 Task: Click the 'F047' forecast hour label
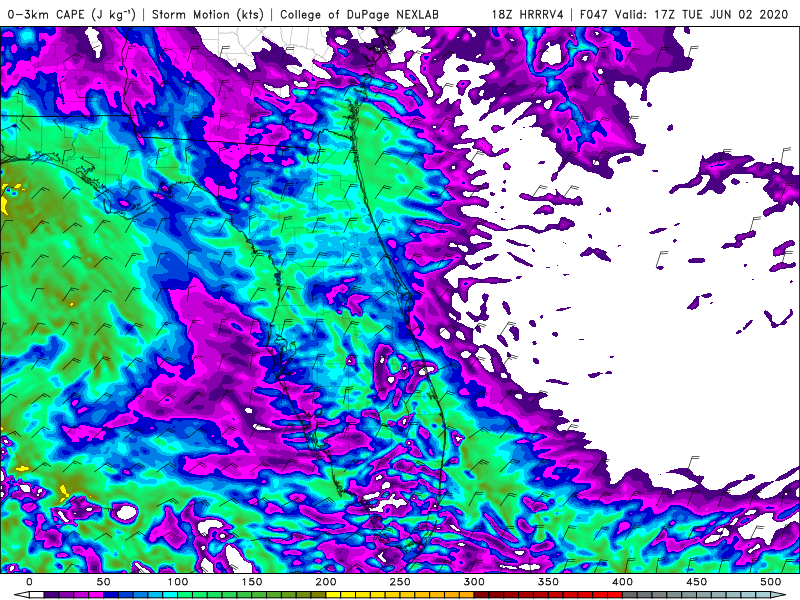tap(594, 14)
